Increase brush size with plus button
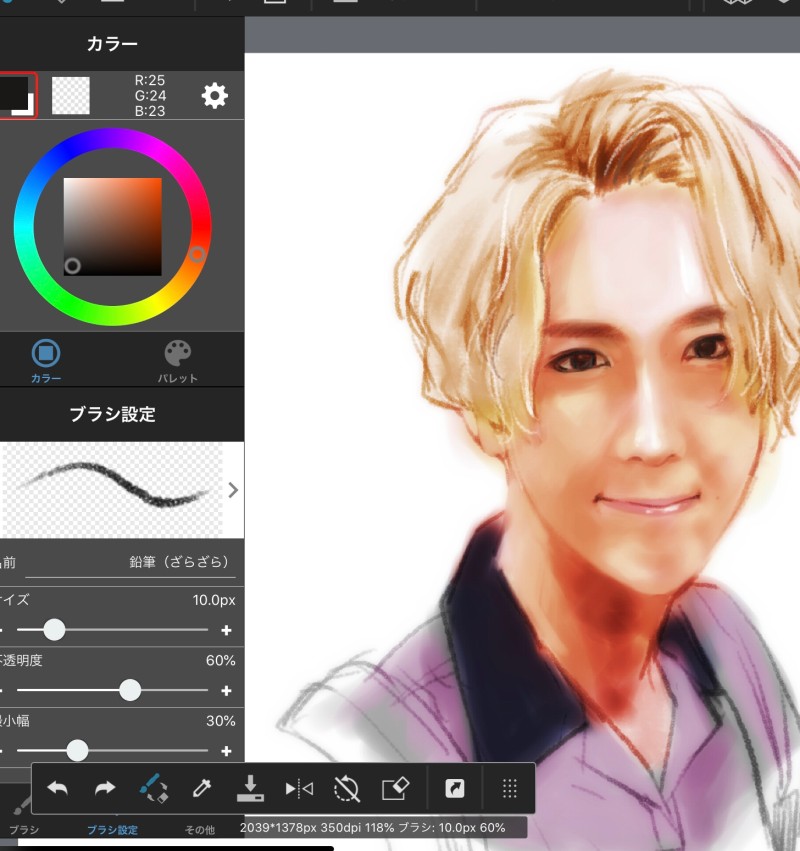The image size is (800, 851). (226, 630)
